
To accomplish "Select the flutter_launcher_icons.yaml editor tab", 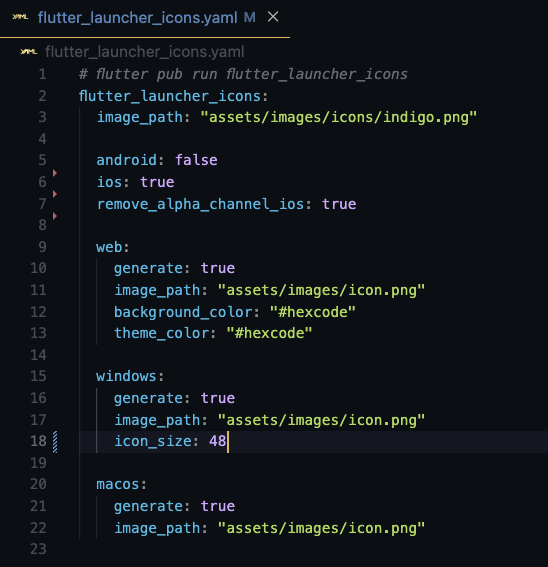I will pos(145,17).
